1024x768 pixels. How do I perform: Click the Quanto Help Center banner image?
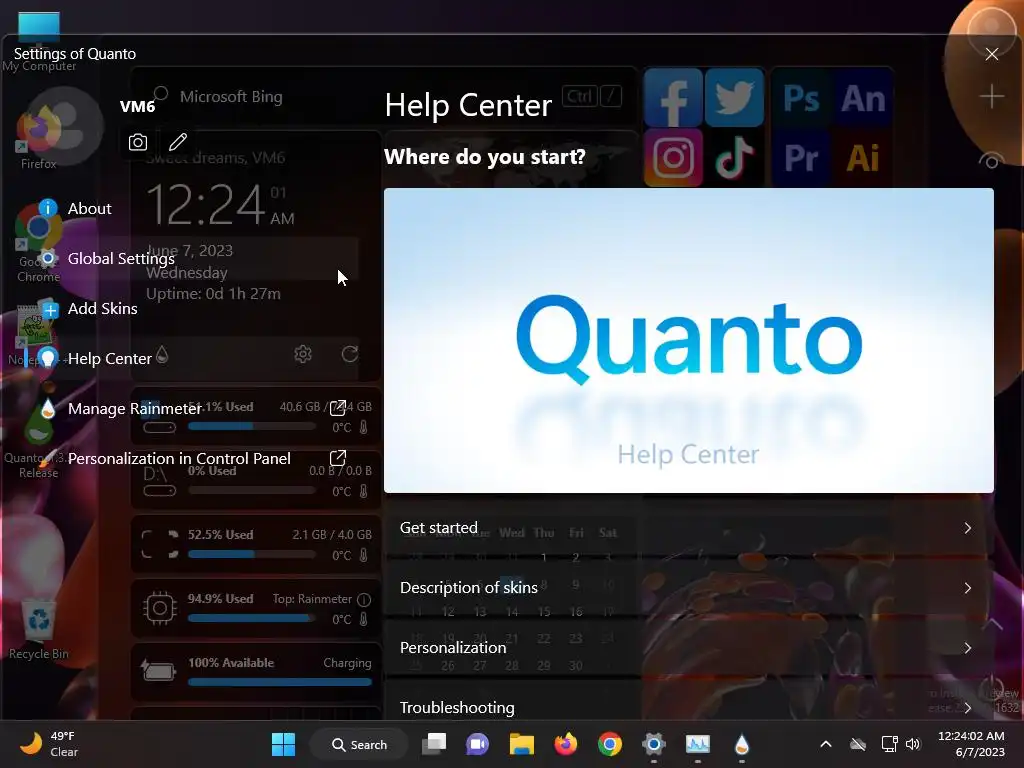[x=688, y=340]
